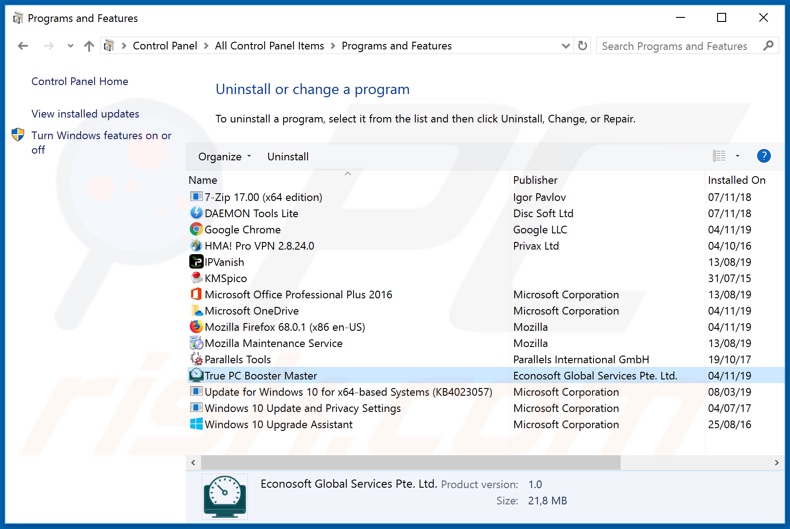Select the KMSpico entry

coord(486,278)
